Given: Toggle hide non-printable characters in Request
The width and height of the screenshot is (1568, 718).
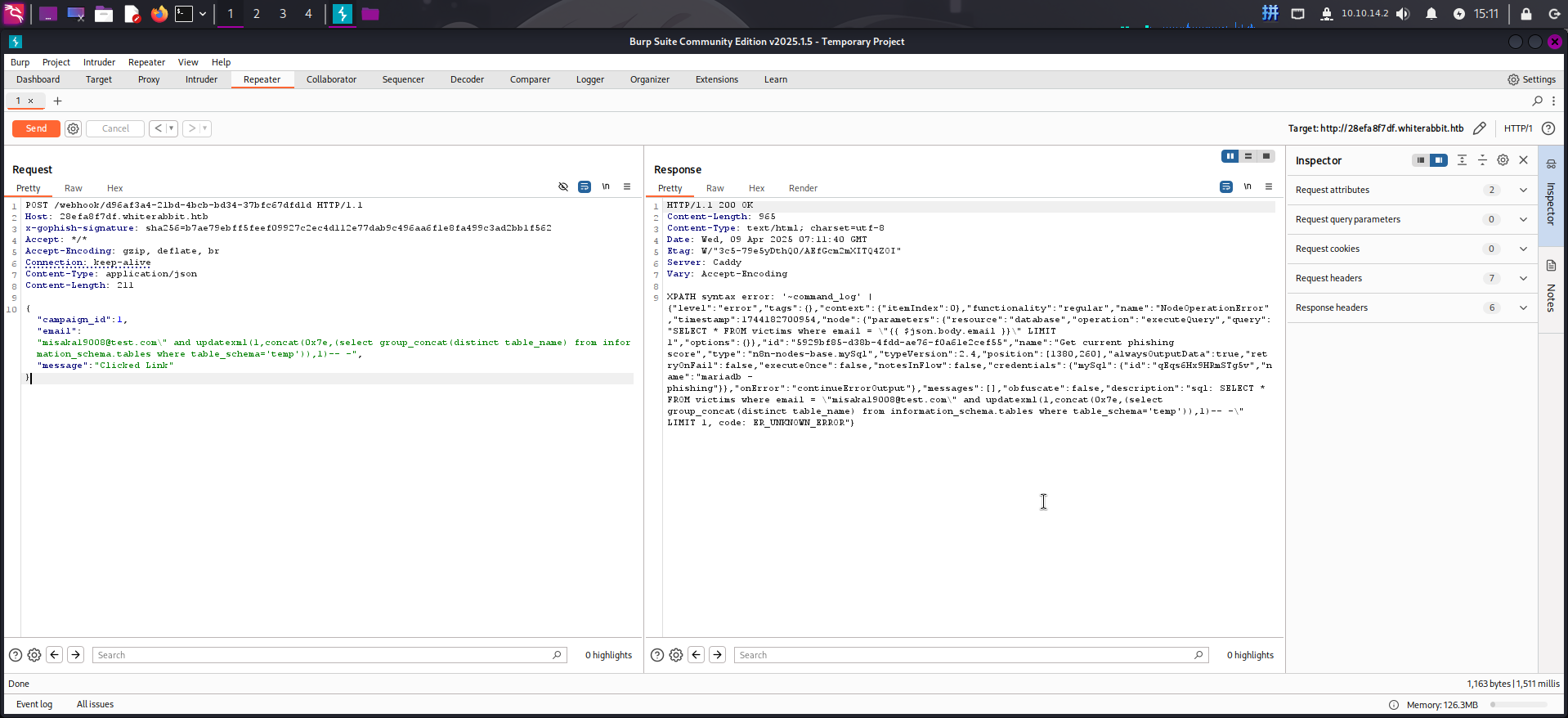Looking at the screenshot, I should [563, 186].
